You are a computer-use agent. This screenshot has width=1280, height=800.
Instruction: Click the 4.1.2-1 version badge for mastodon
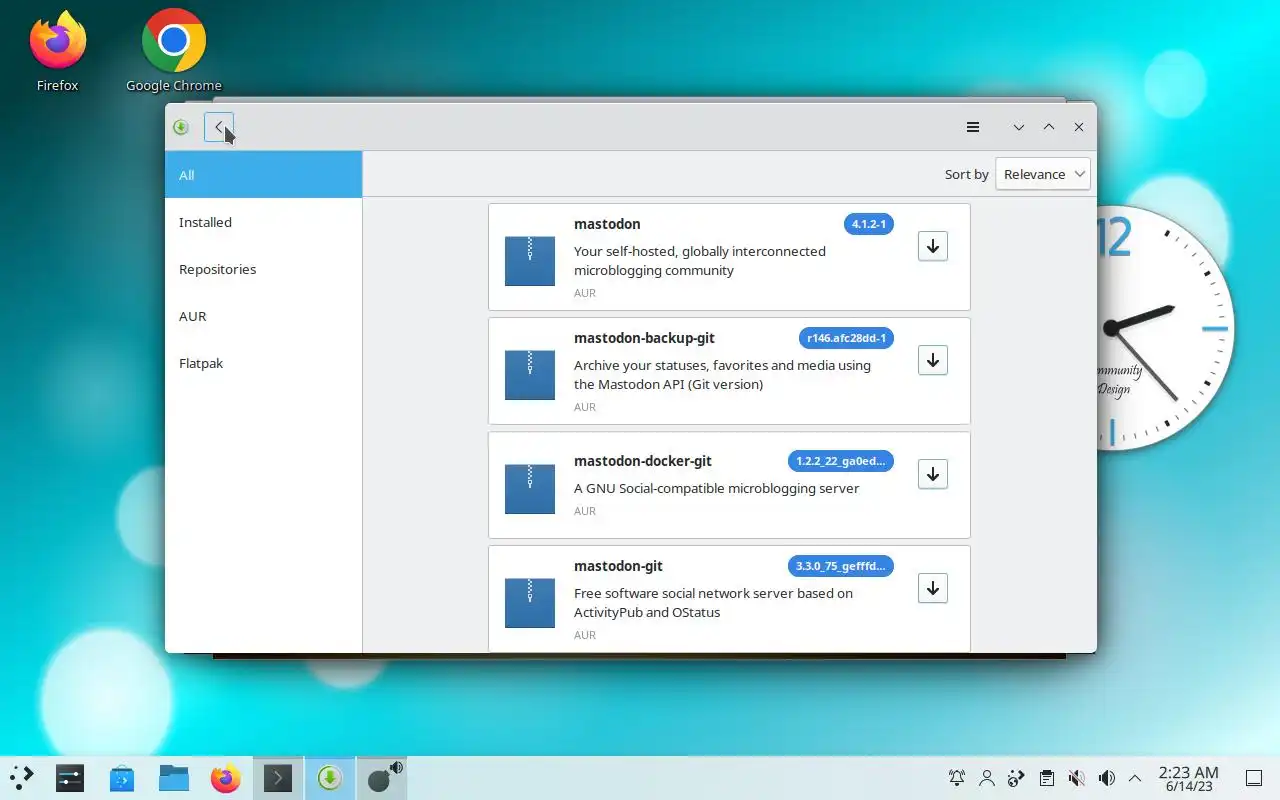869,224
